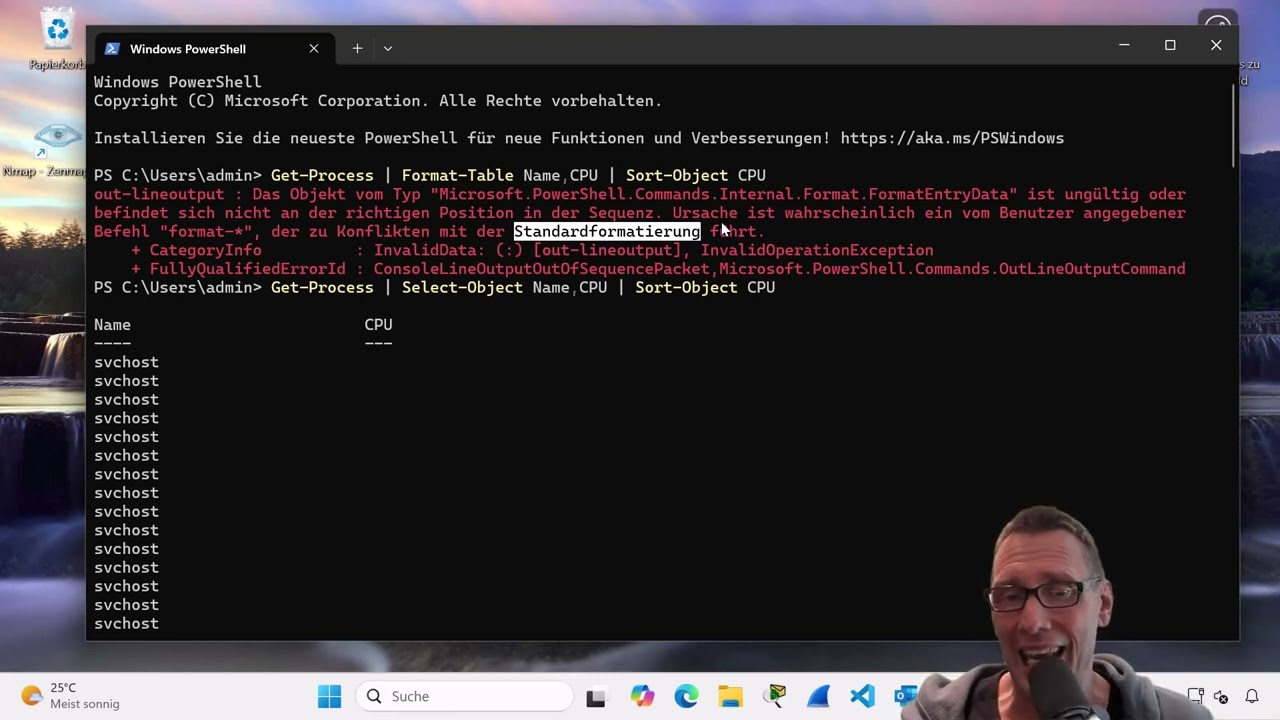Click the FullyQualifiedErrorId error line
1280x720 pixels.
pyautogui.click(x=658, y=269)
